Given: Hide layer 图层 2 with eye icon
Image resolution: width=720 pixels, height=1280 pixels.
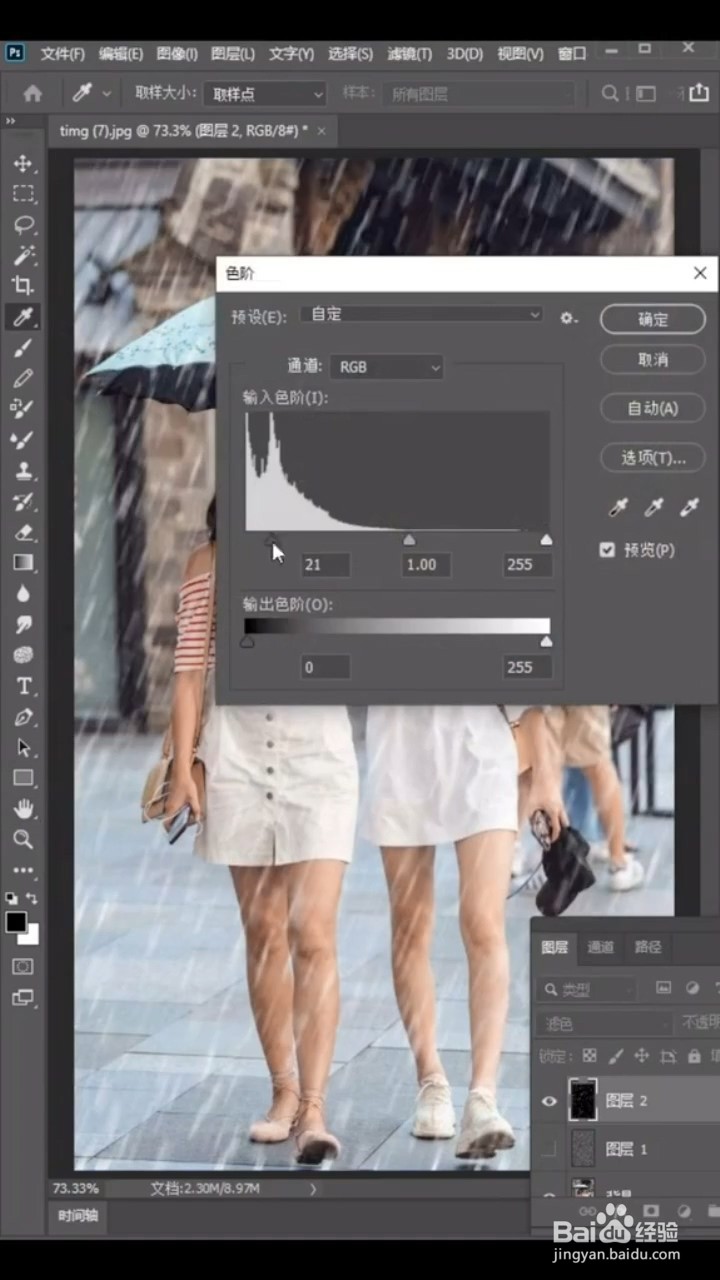Looking at the screenshot, I should tap(549, 1101).
